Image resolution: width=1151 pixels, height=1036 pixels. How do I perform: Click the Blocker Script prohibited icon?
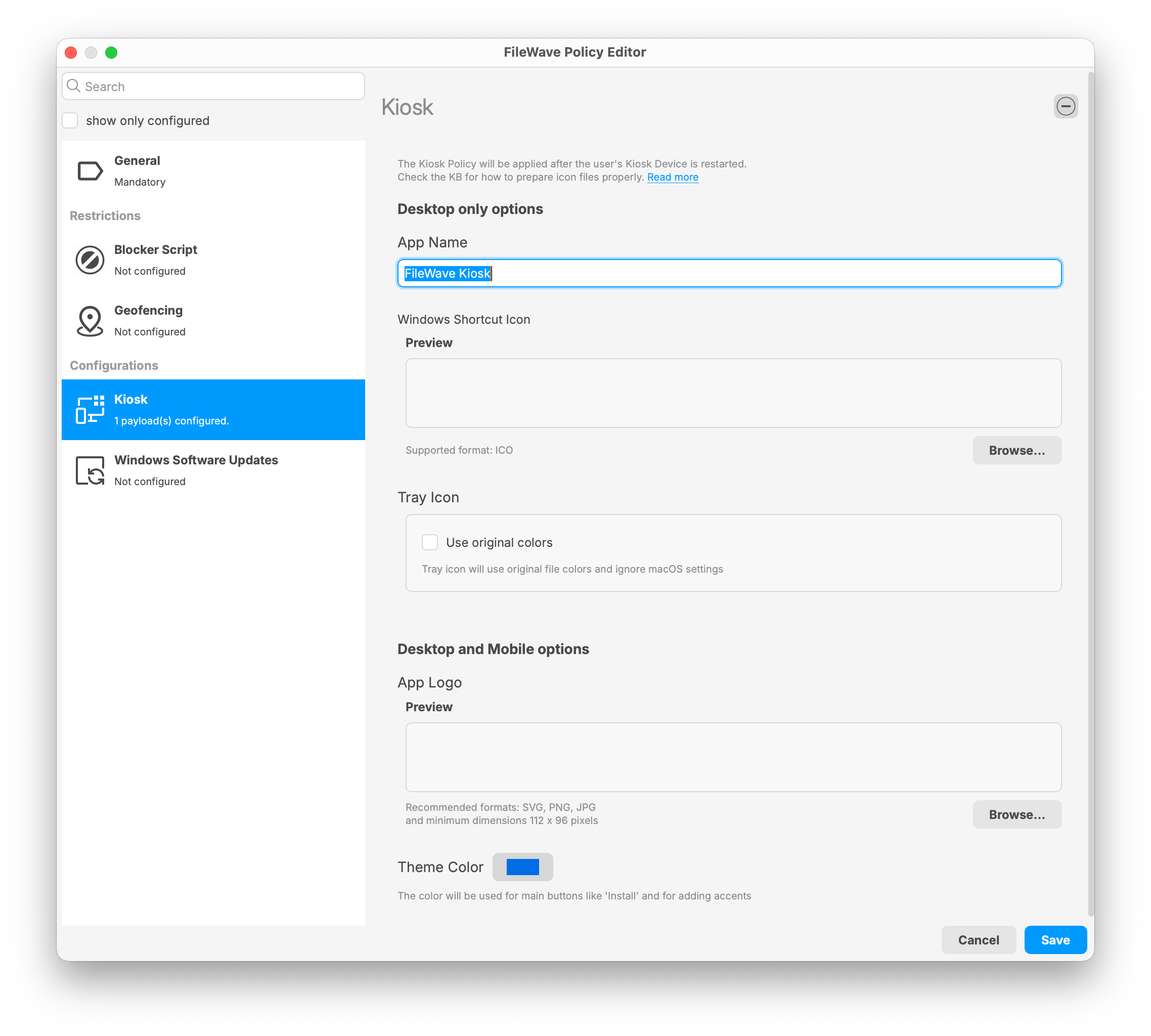(x=90, y=260)
